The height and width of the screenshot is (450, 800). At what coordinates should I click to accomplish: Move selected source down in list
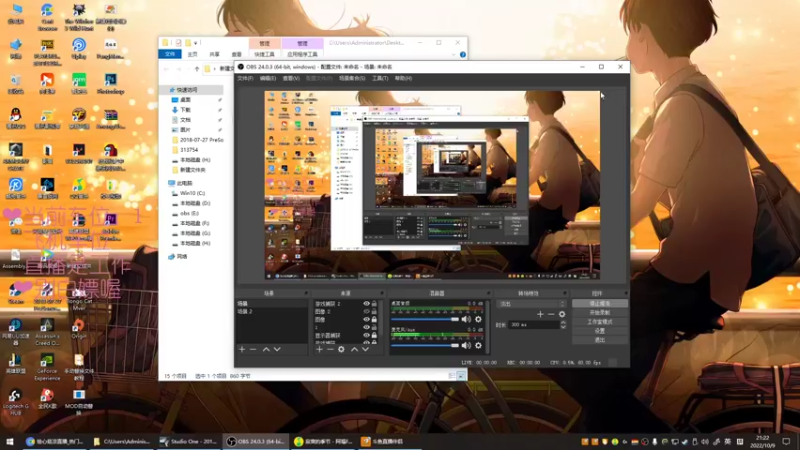click(365, 349)
